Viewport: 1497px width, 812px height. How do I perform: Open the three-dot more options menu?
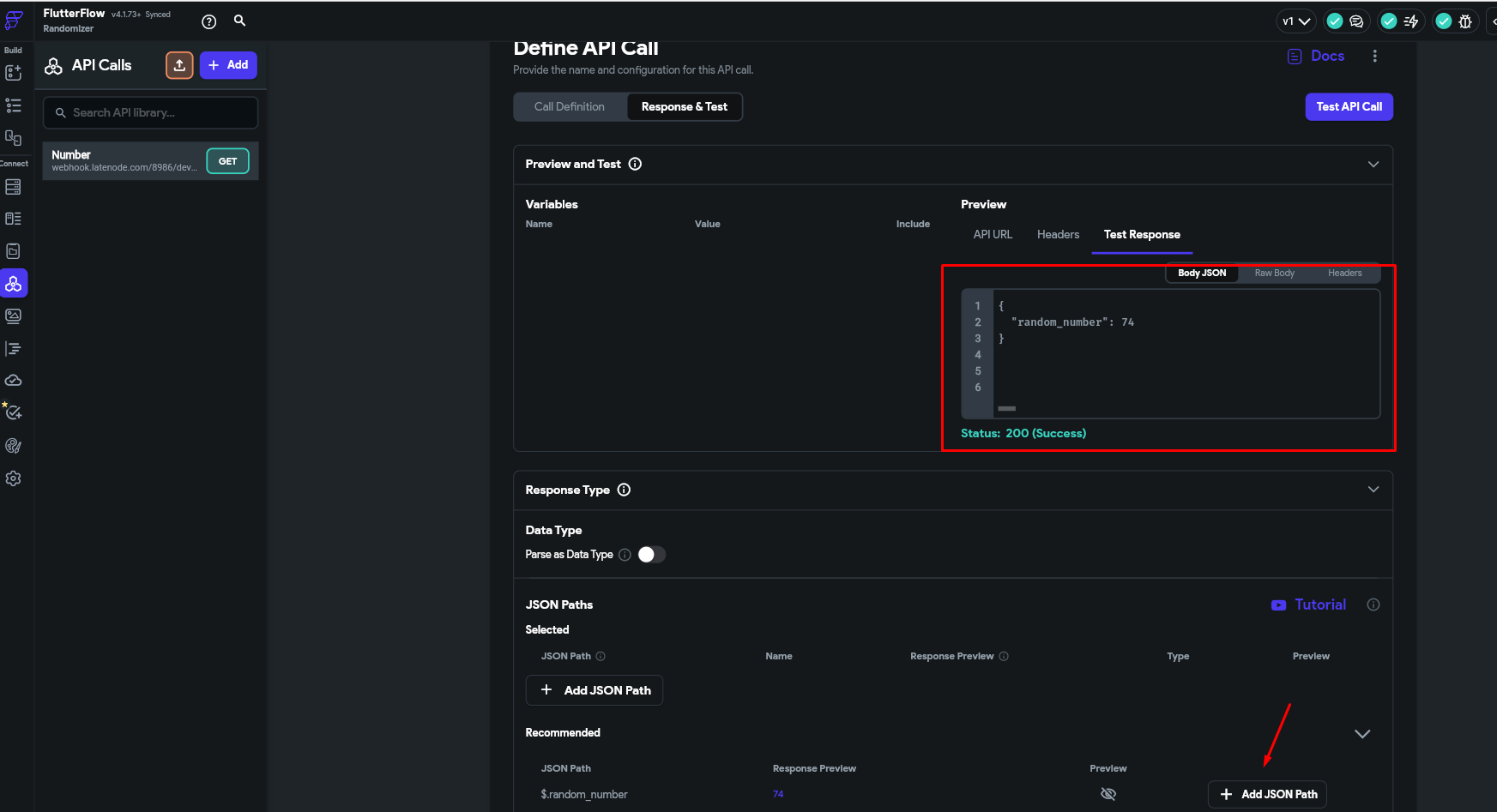[1374, 56]
